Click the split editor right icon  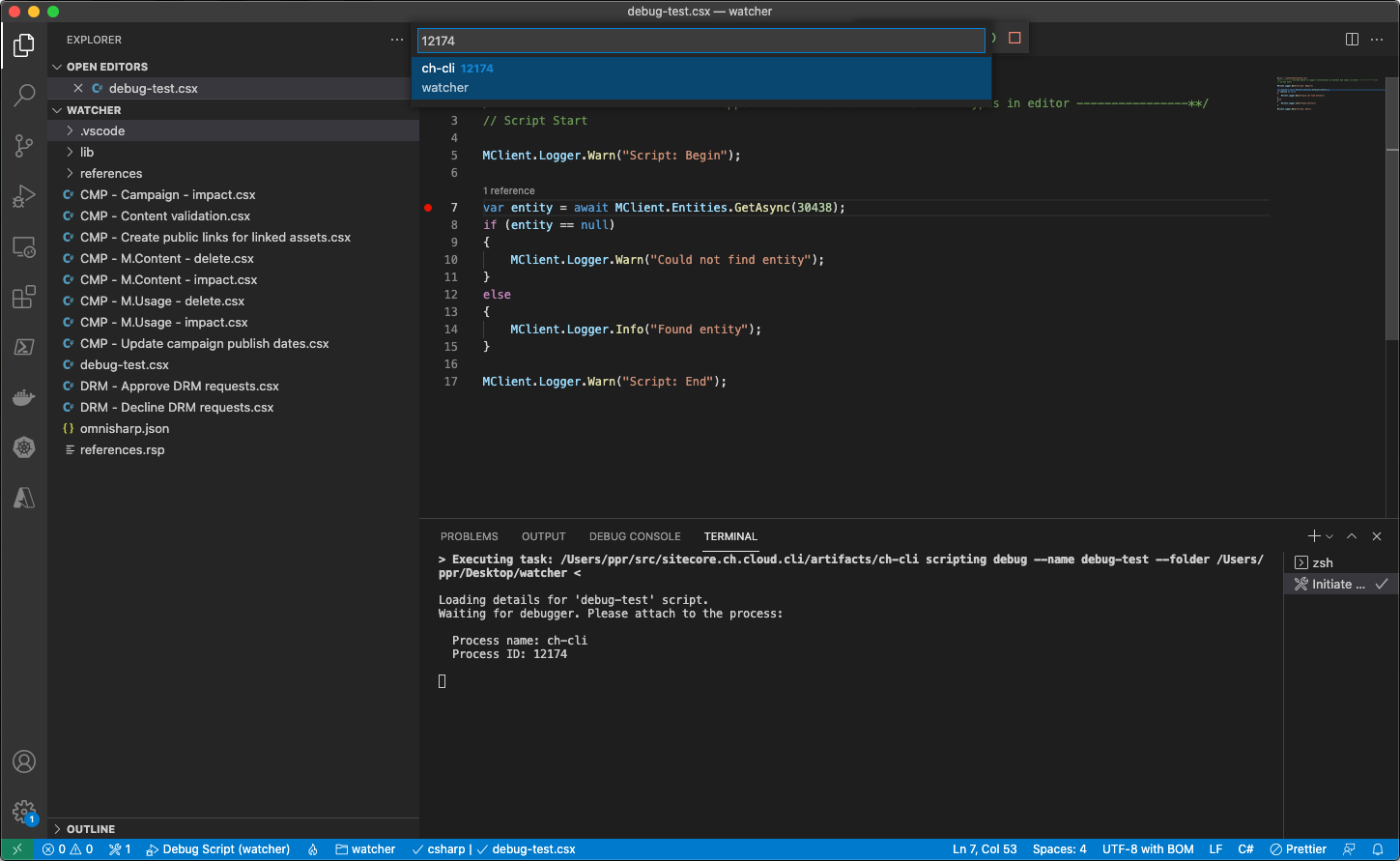pos(1352,40)
